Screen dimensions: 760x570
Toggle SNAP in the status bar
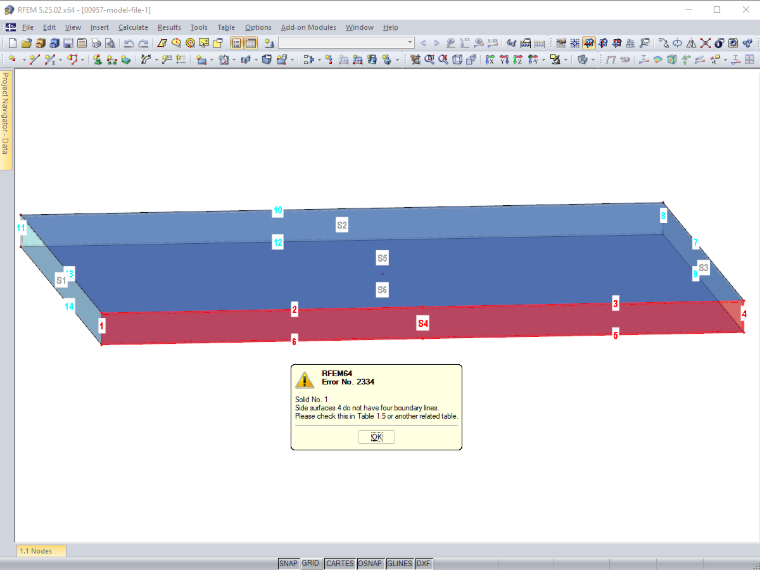(288, 563)
